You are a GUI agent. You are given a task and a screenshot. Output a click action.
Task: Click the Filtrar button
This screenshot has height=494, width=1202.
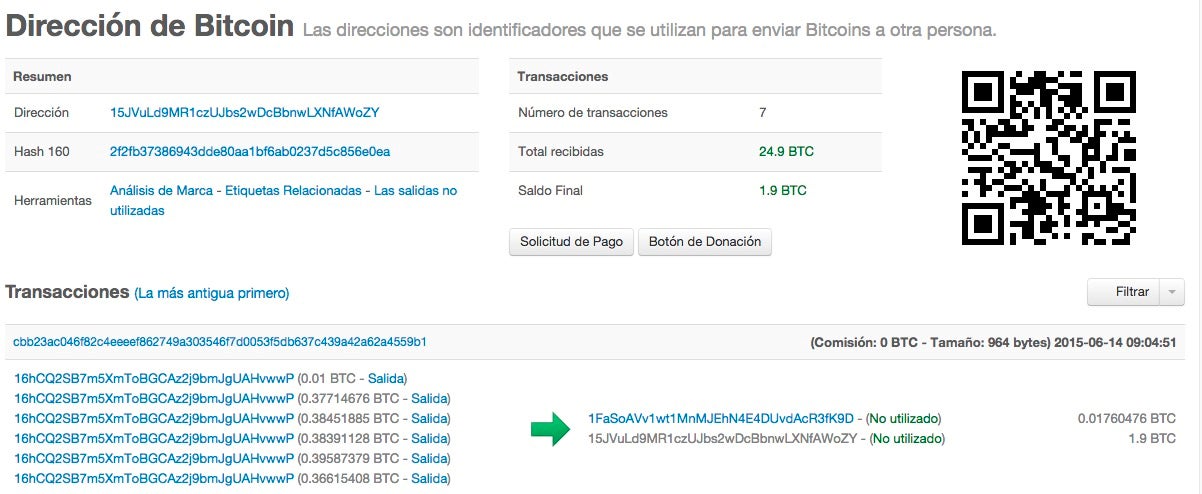(1124, 292)
